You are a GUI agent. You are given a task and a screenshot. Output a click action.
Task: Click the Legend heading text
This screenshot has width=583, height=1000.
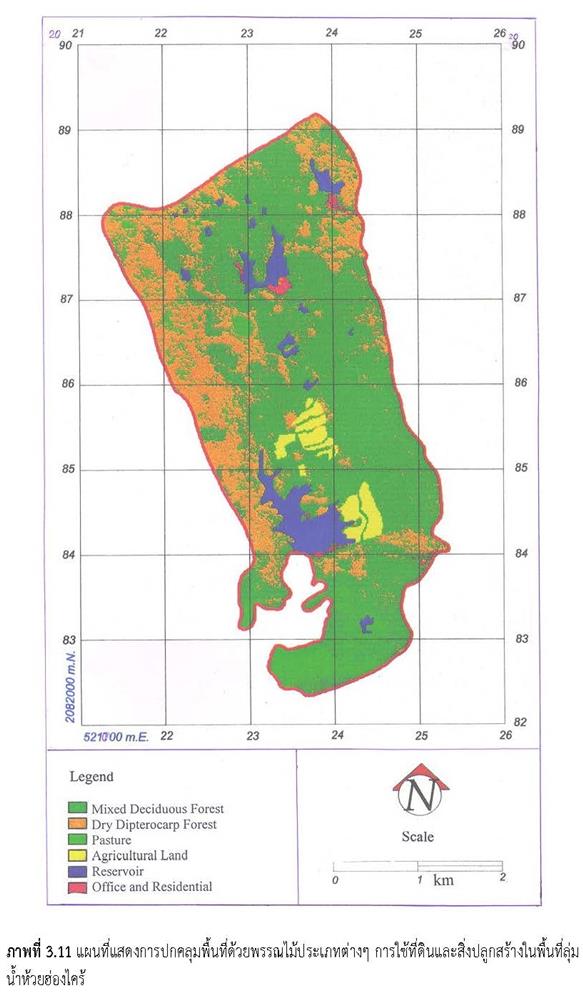[91, 777]
